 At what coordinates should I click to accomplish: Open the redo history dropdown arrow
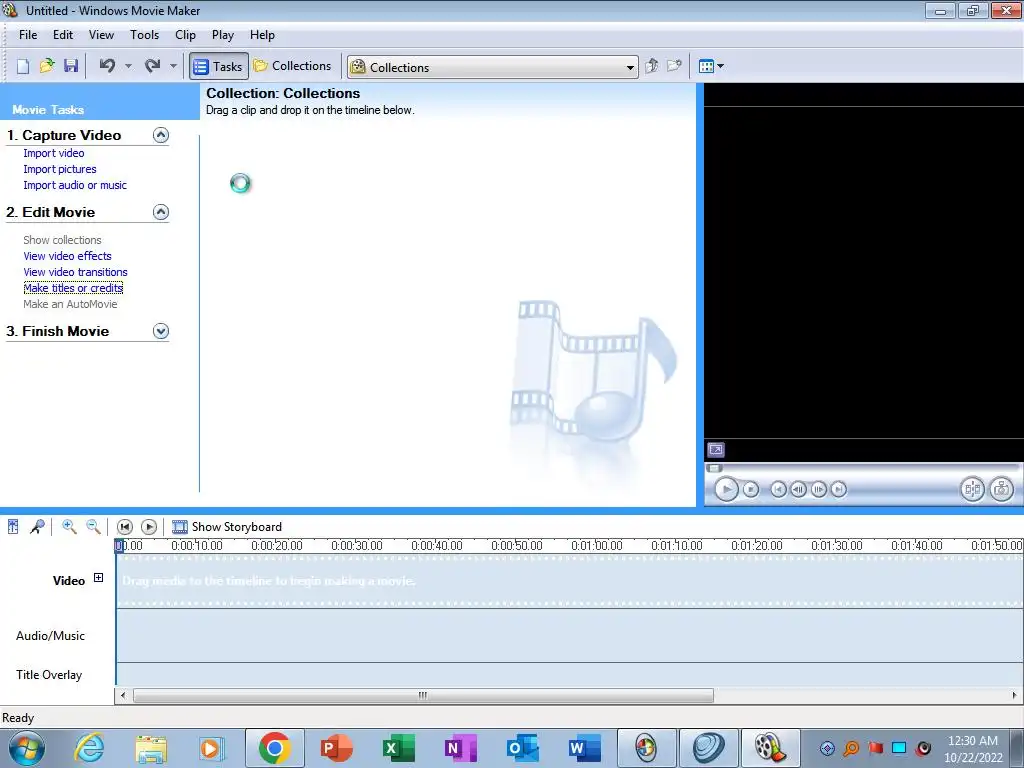click(173, 66)
